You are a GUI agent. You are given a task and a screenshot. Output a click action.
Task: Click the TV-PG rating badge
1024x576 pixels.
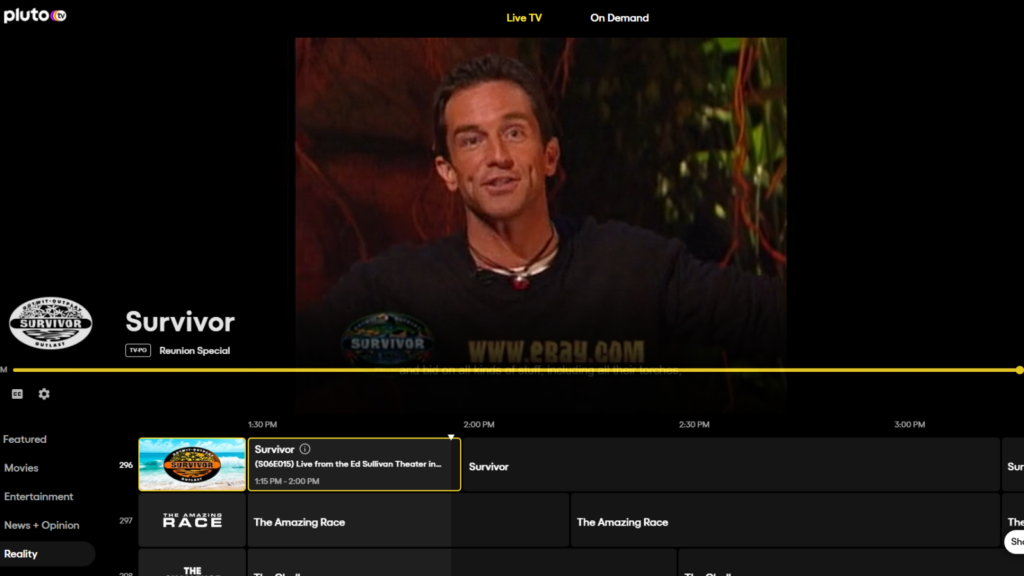138,351
